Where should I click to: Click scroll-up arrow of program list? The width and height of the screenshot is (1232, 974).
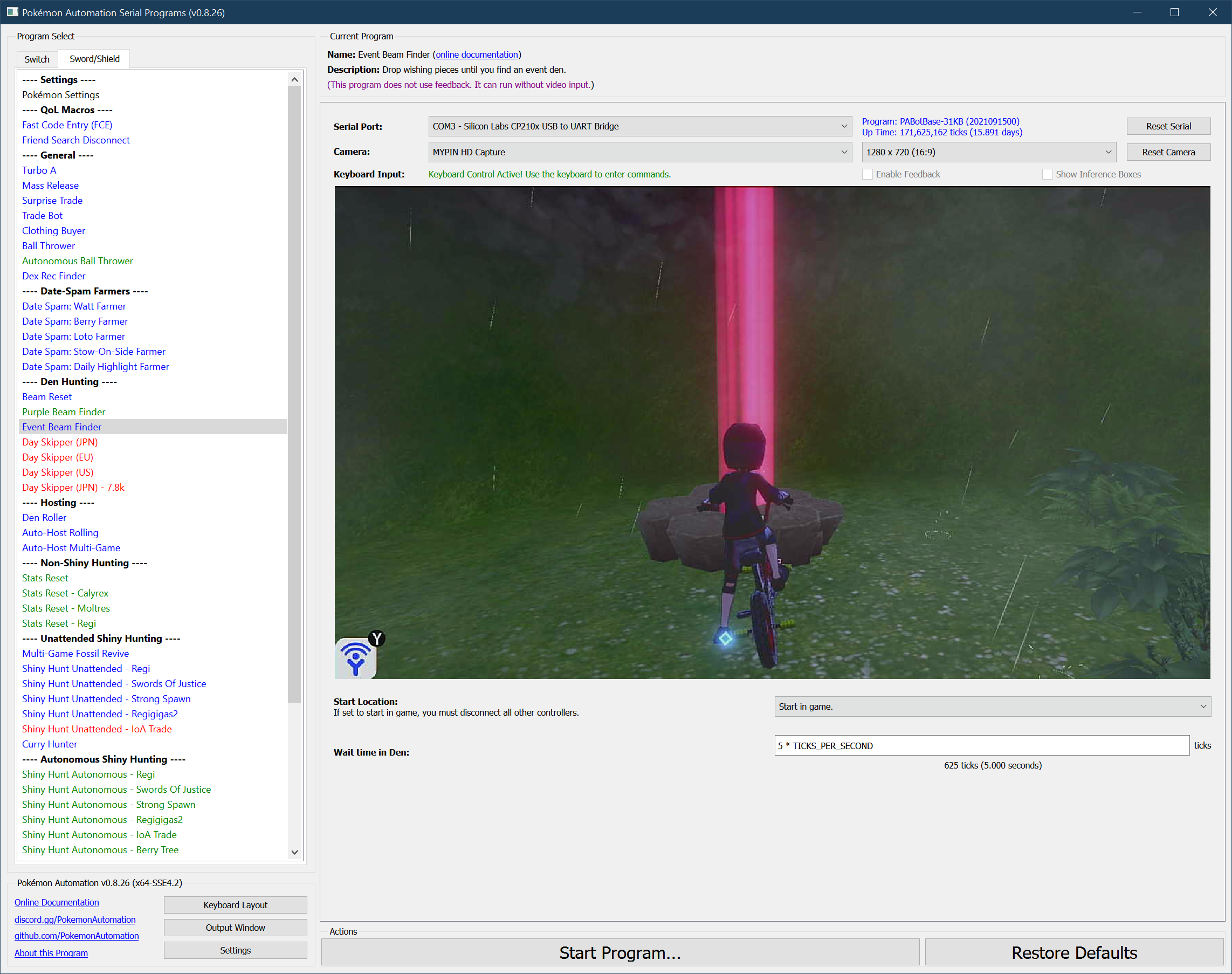pyautogui.click(x=294, y=80)
